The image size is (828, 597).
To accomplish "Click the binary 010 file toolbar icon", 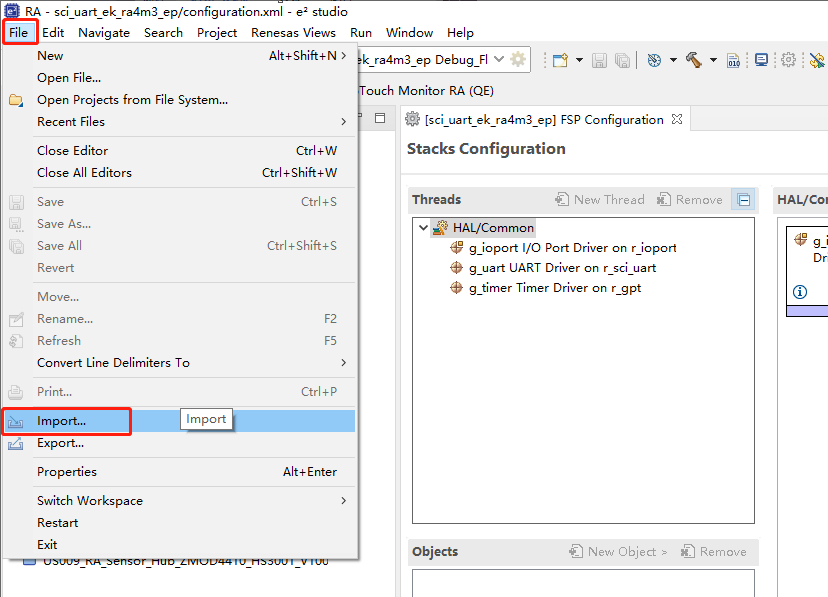I will click(733, 60).
